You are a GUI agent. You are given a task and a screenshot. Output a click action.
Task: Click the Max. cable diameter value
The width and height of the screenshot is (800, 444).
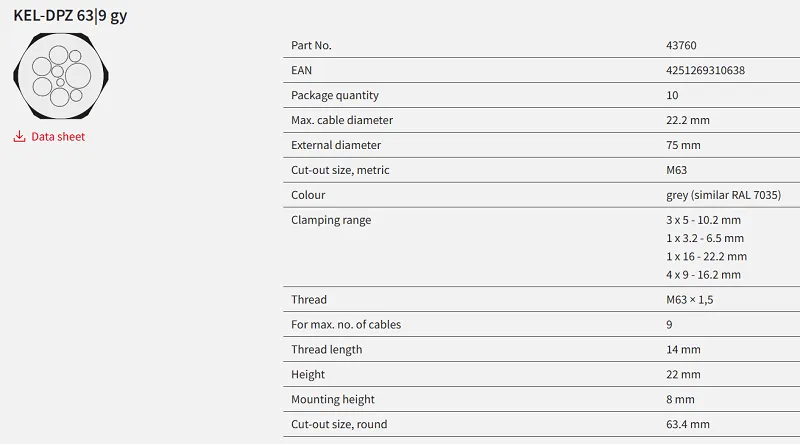pyautogui.click(x=688, y=120)
